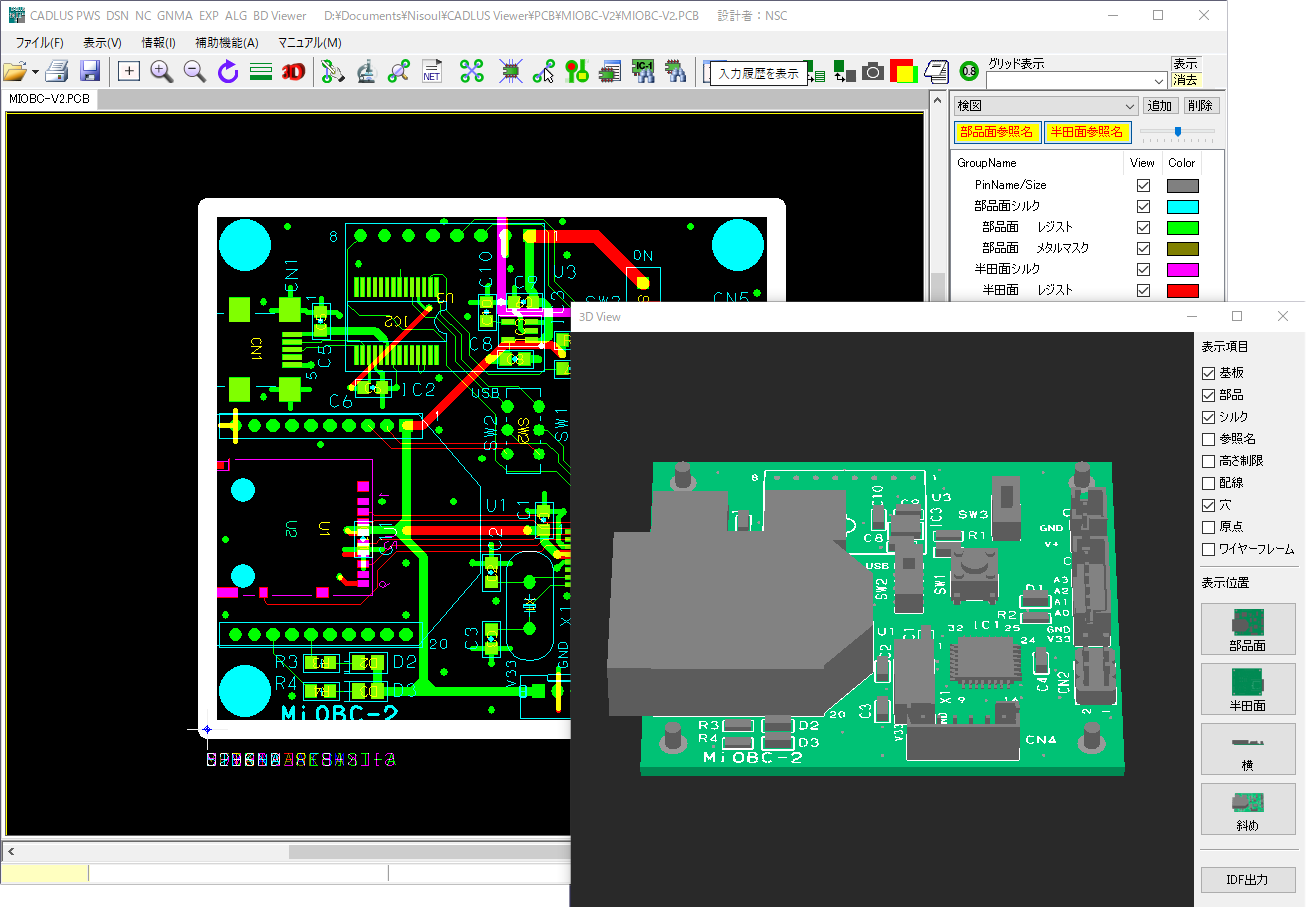This screenshot has width=1306, height=907.
Task: Click the 部品面 view position thumbnail
Action: (x=1247, y=629)
